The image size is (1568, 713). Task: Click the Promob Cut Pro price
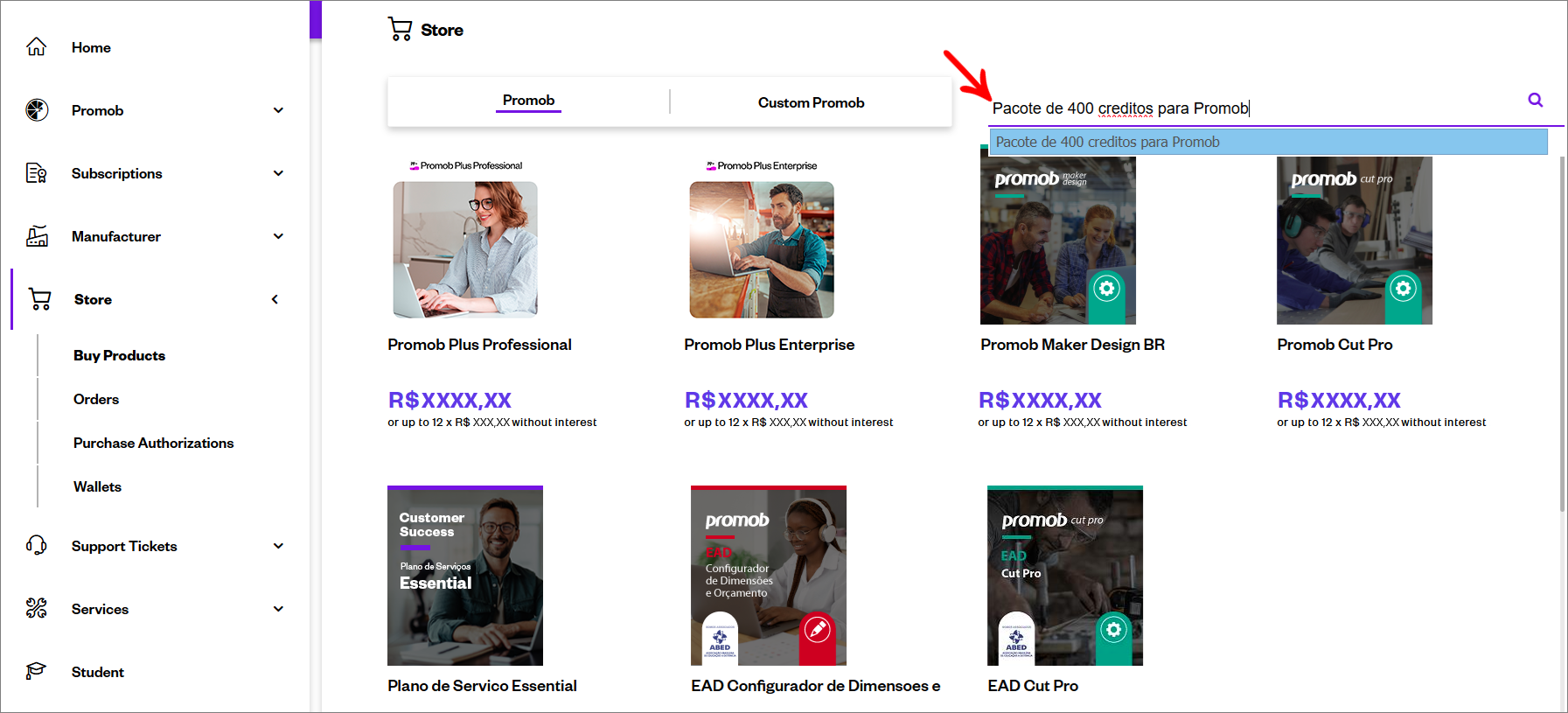point(1339,400)
